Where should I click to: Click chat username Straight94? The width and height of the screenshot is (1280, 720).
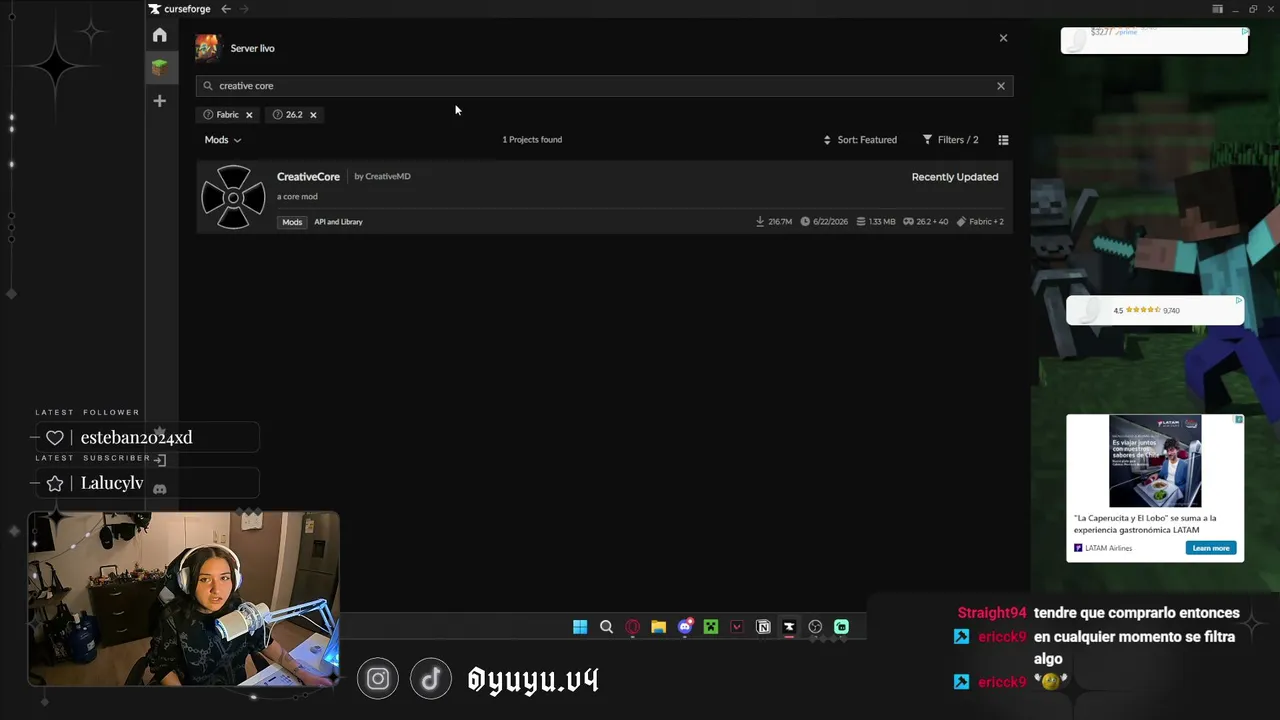click(992, 613)
